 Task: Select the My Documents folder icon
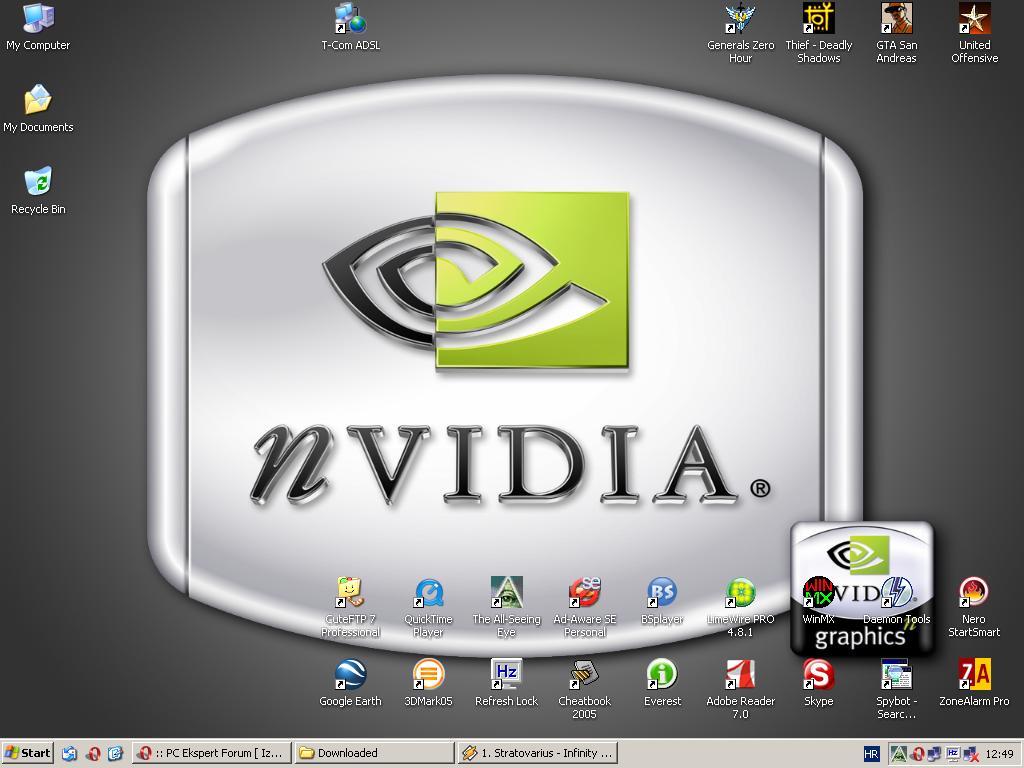[x=38, y=108]
